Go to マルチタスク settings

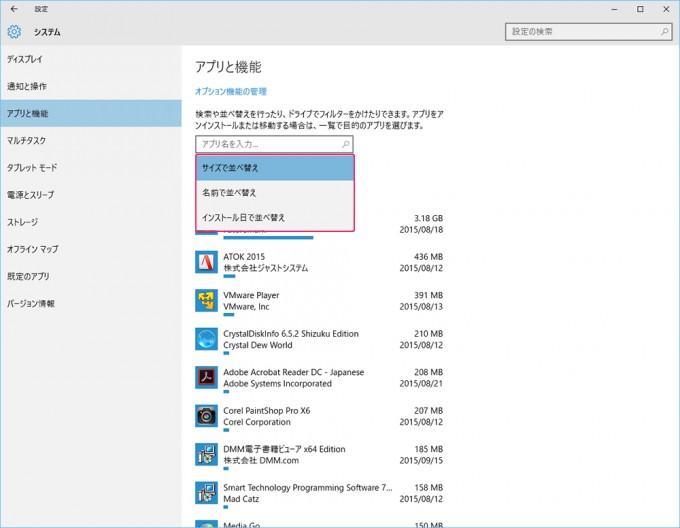coord(91,140)
